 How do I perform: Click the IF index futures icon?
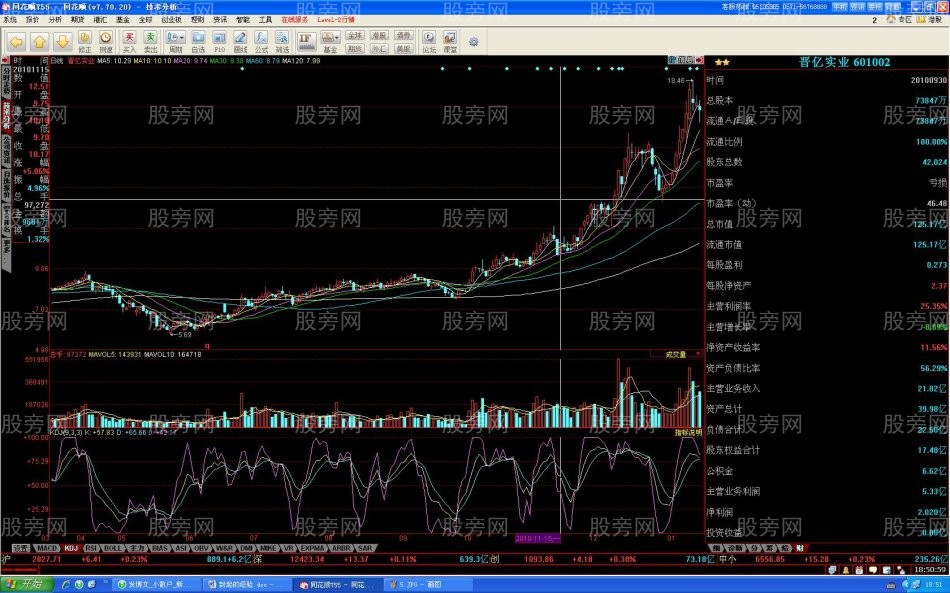coord(306,41)
